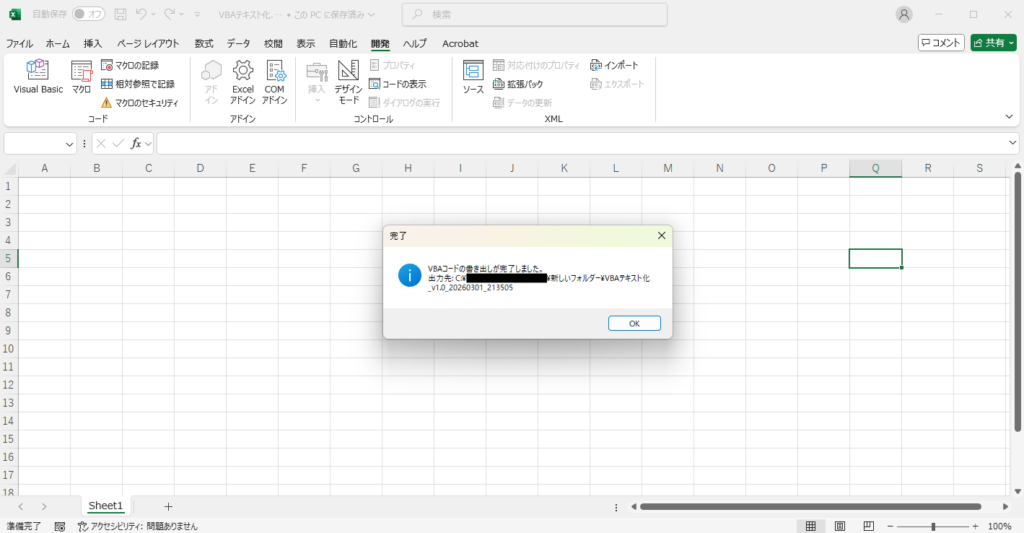Collapse the ribbon with chevron arrow
The height and width of the screenshot is (533, 1024).
pos(1009,116)
